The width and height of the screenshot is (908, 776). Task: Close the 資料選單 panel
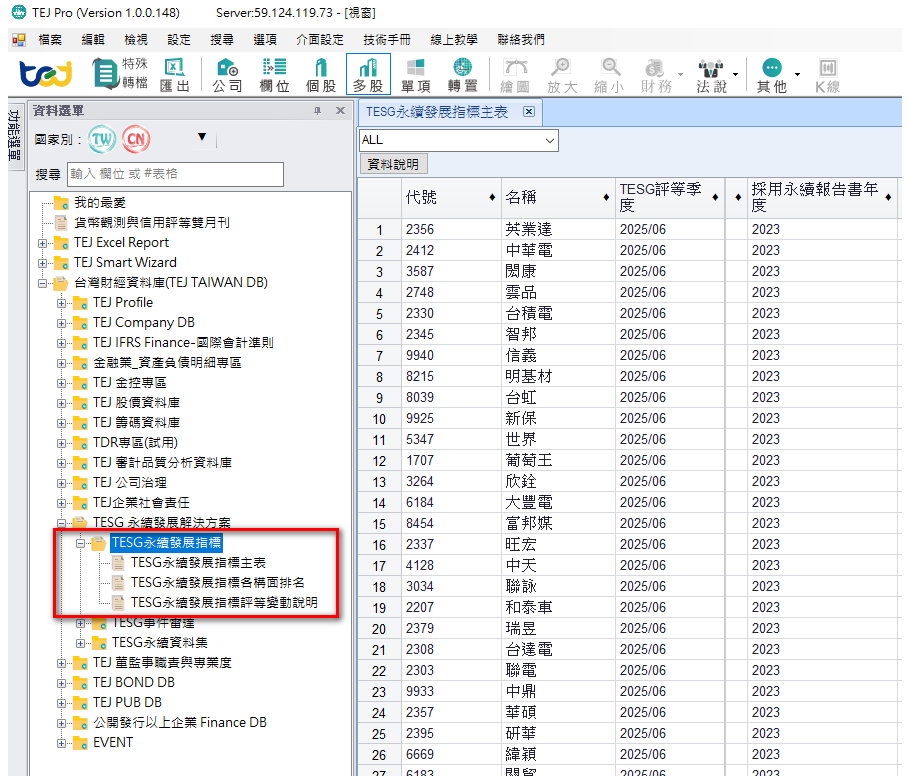point(340,111)
